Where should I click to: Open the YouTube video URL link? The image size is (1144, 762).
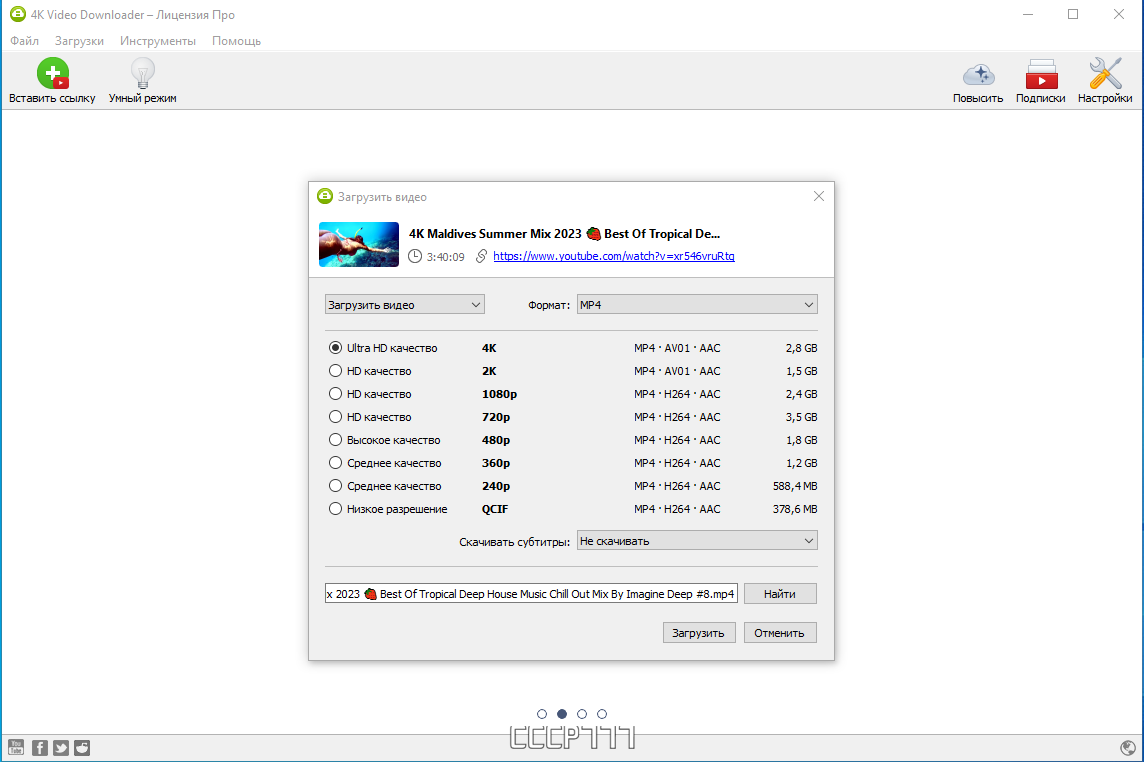pyautogui.click(x=614, y=256)
